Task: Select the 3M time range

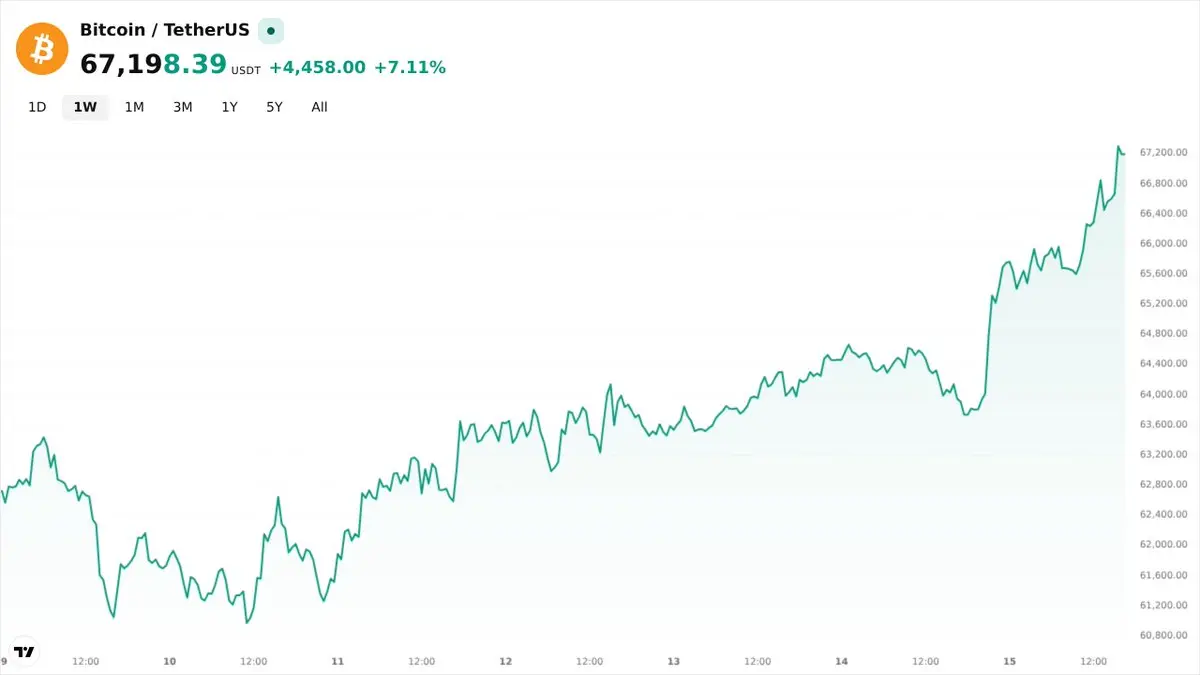Action: pos(182,107)
